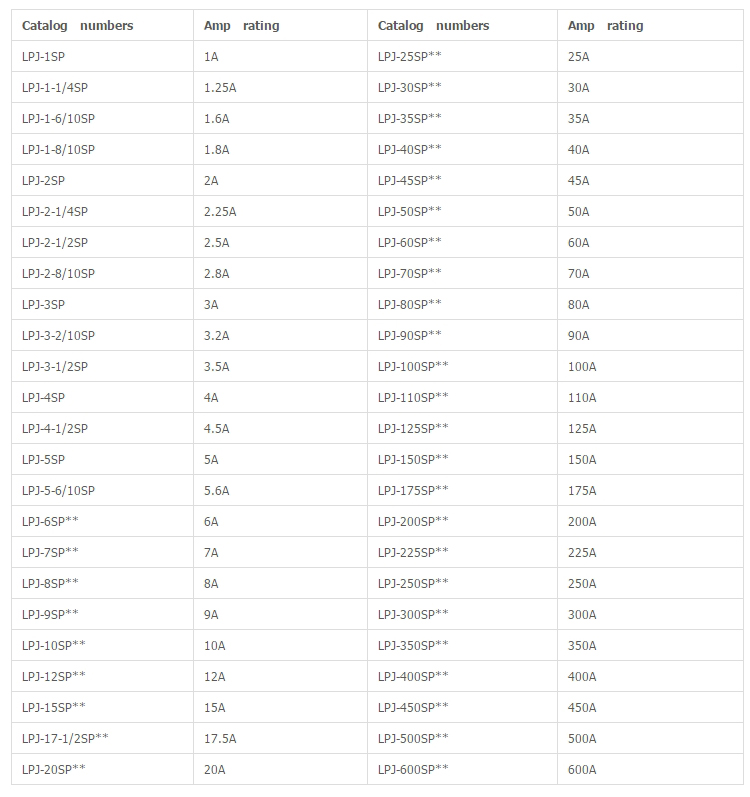The height and width of the screenshot is (797, 750).
Task: Click catalog number LPJ-175SP**
Action: [413, 491]
